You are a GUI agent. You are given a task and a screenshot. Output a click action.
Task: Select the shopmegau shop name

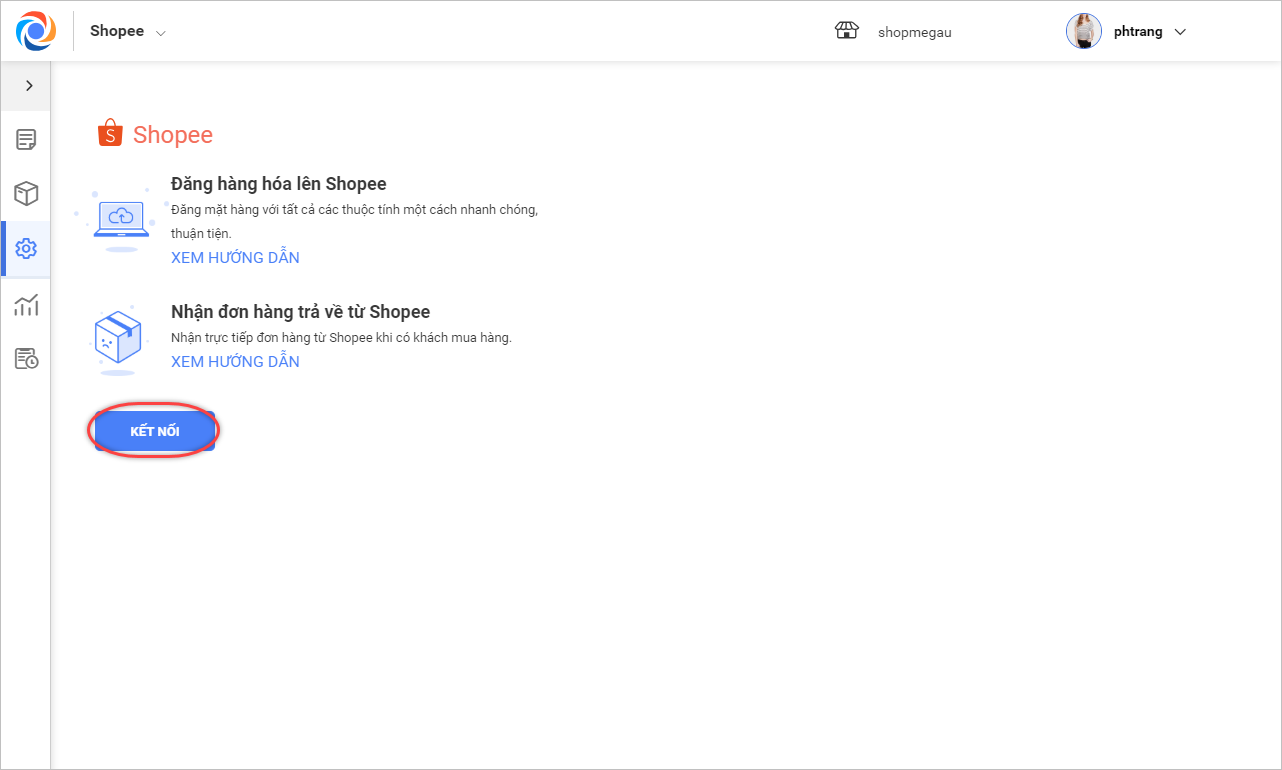pos(914,32)
